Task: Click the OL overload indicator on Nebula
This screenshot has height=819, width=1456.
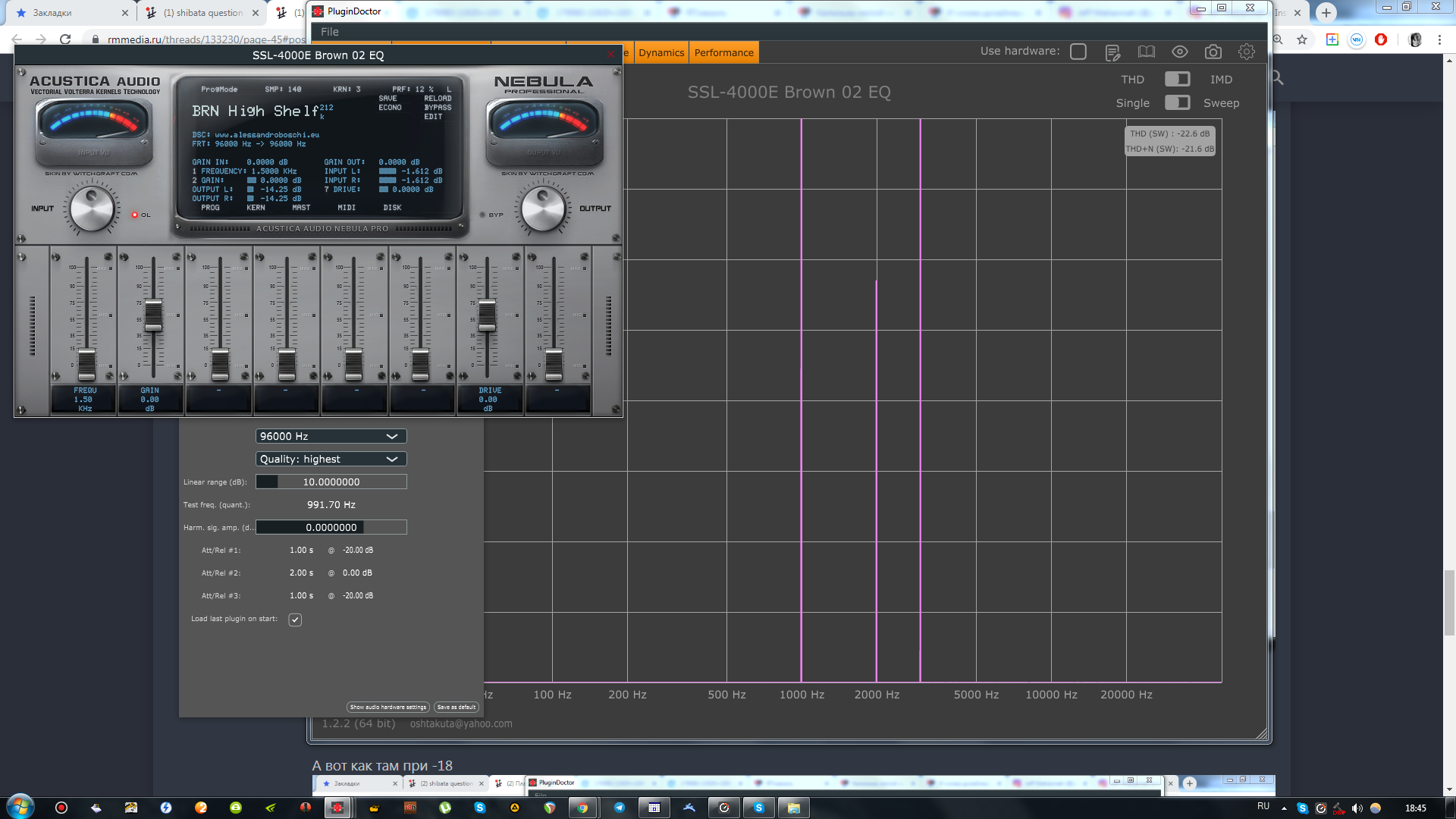Action: tap(135, 215)
